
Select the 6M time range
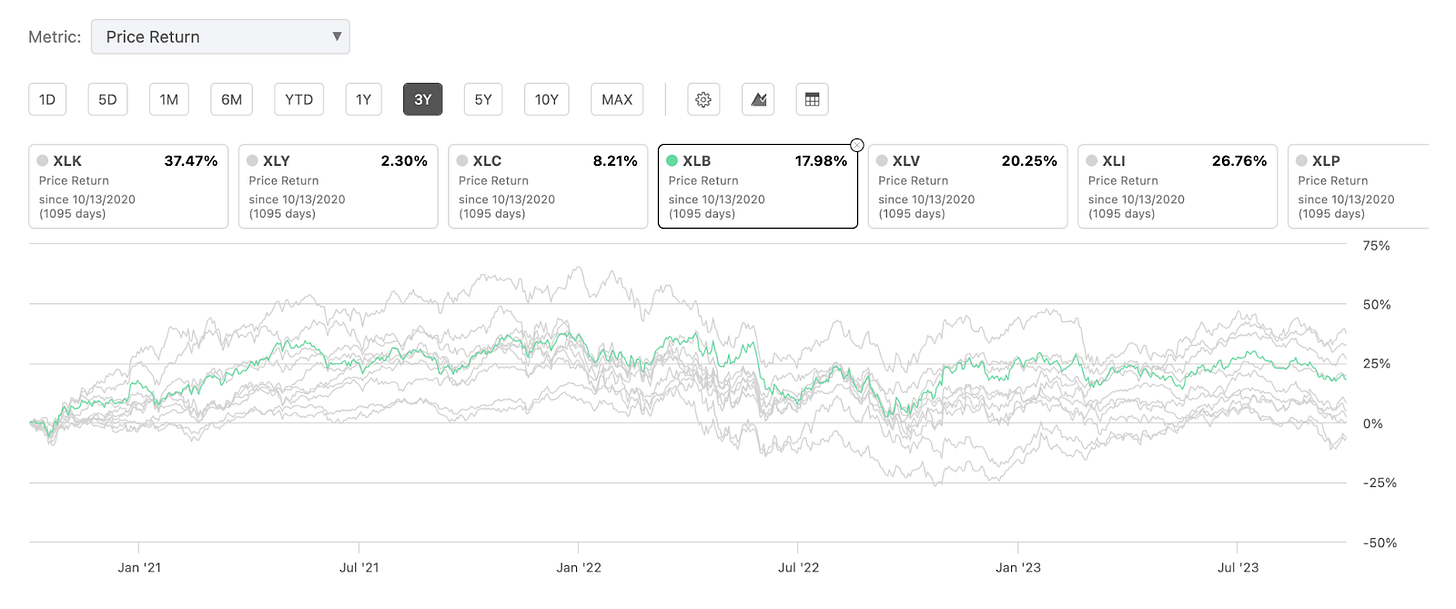[x=231, y=99]
